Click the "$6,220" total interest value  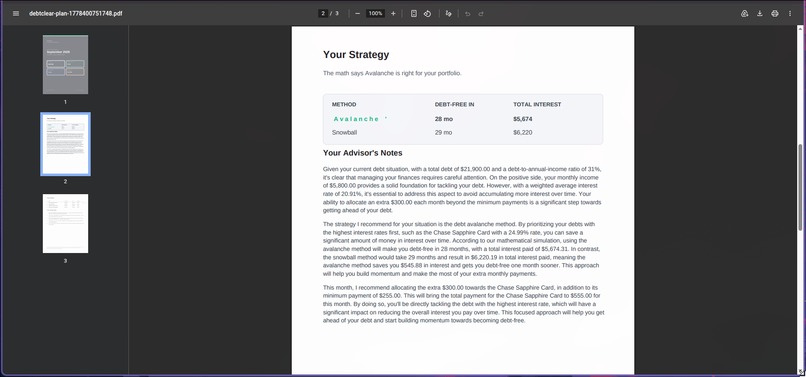(x=523, y=132)
